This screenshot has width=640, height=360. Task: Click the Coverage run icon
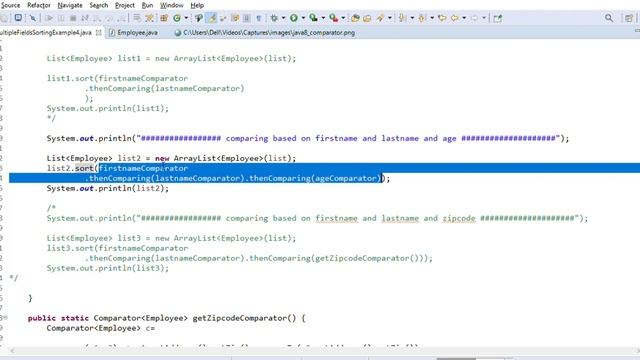(x=313, y=18)
